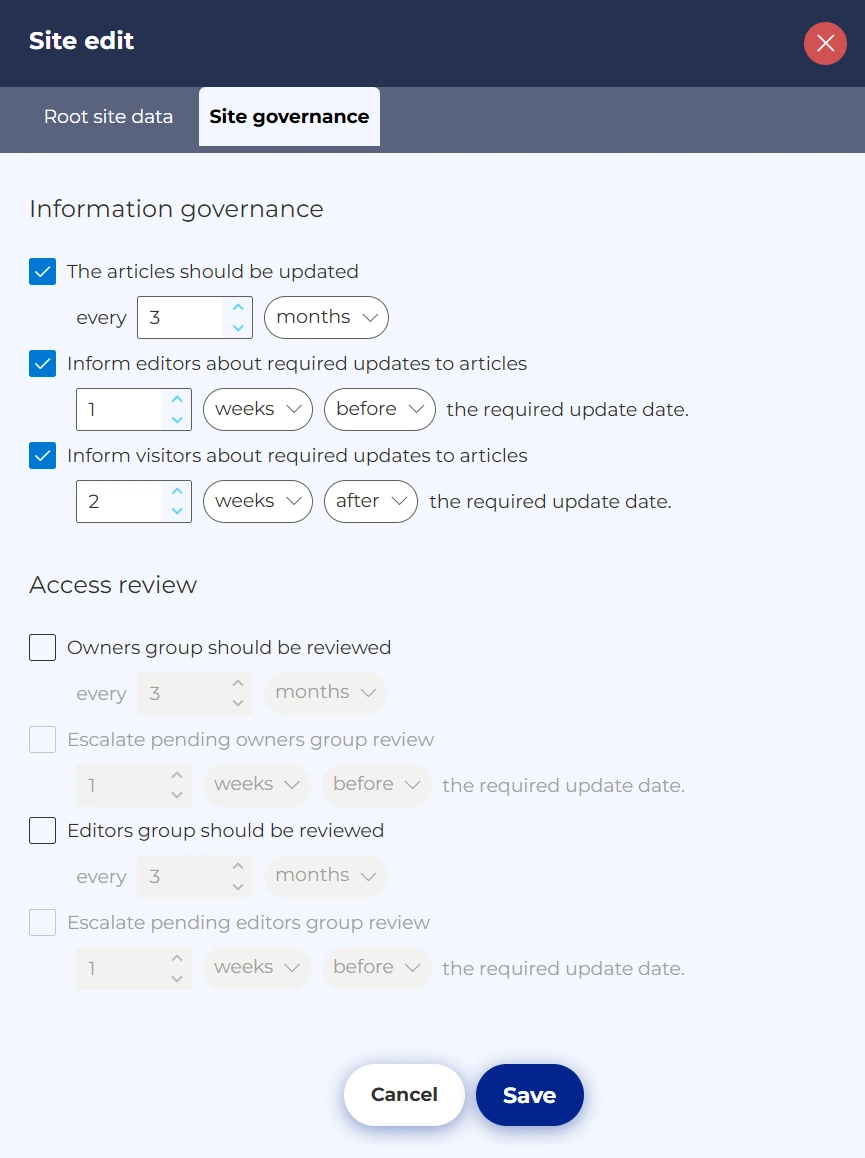The width and height of the screenshot is (865, 1158).
Task: Click the Cancel button
Action: (x=404, y=1095)
